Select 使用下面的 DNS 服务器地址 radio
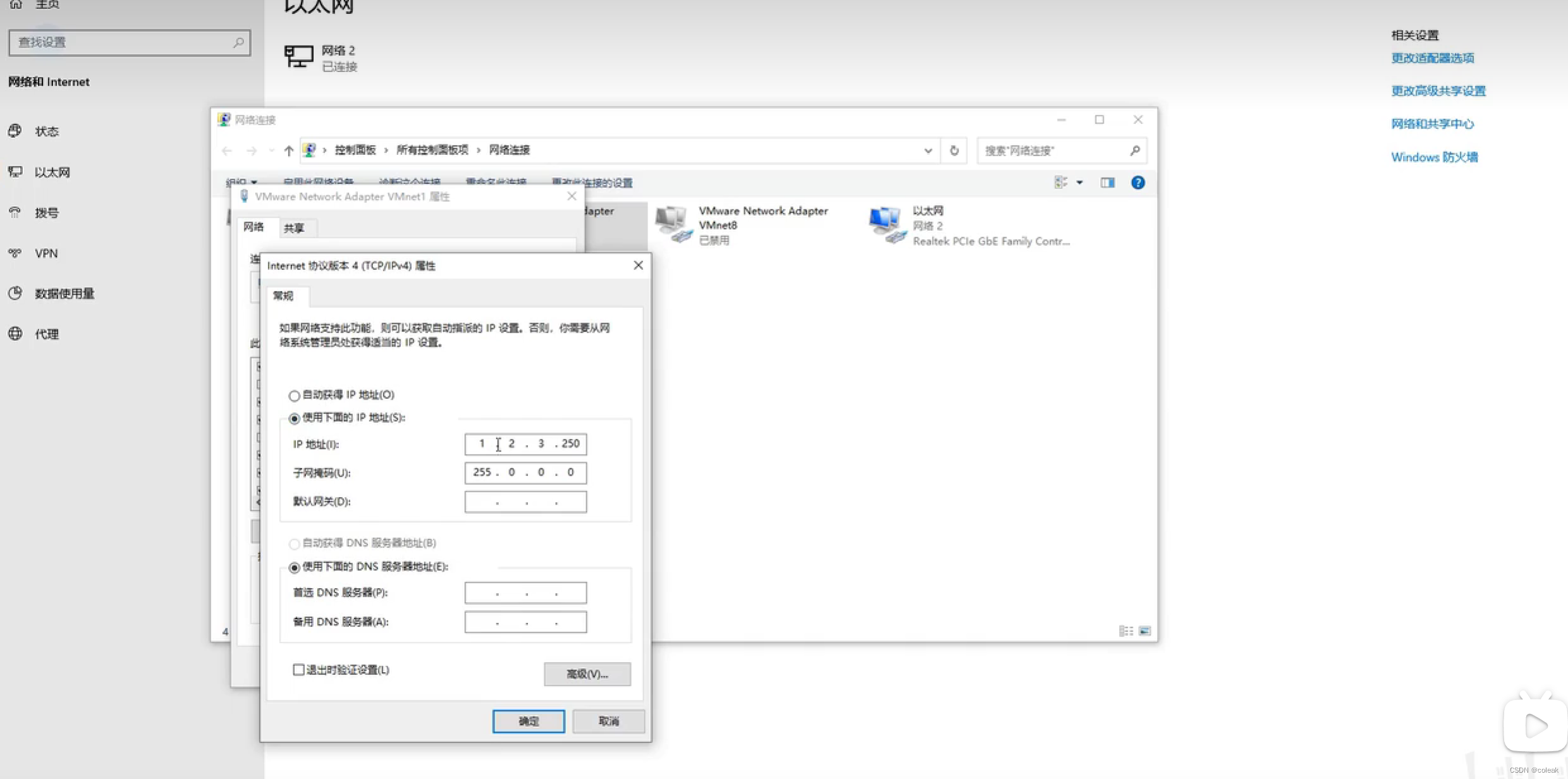The height and width of the screenshot is (779, 1568). [294, 568]
